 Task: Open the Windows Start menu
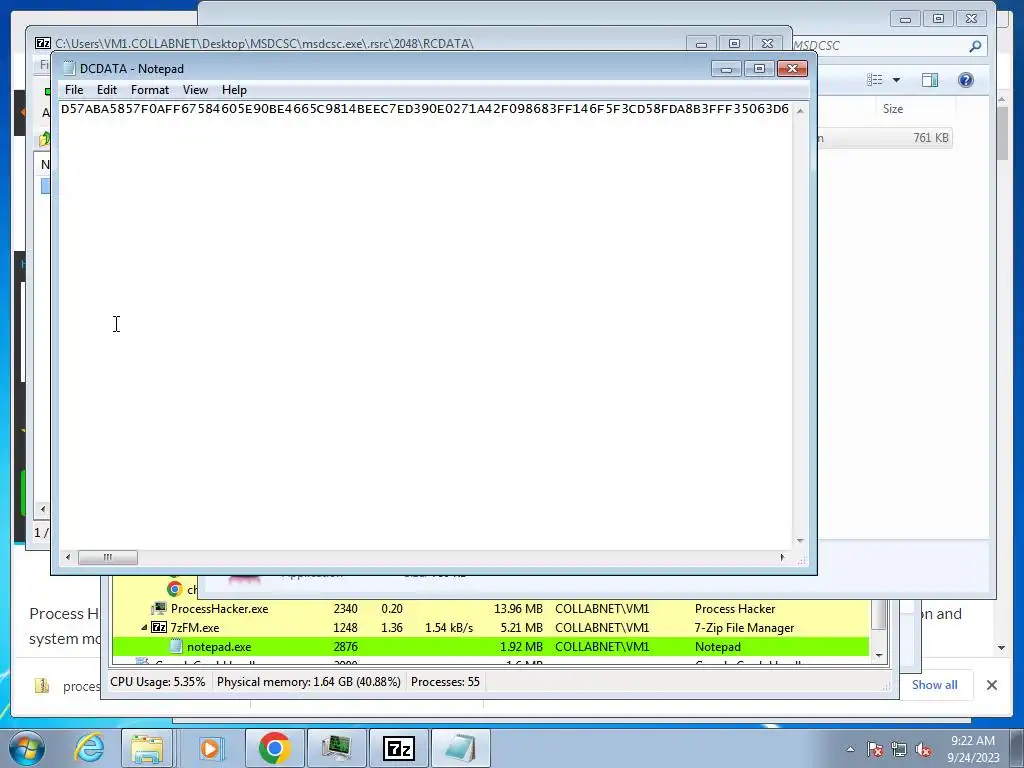point(26,748)
